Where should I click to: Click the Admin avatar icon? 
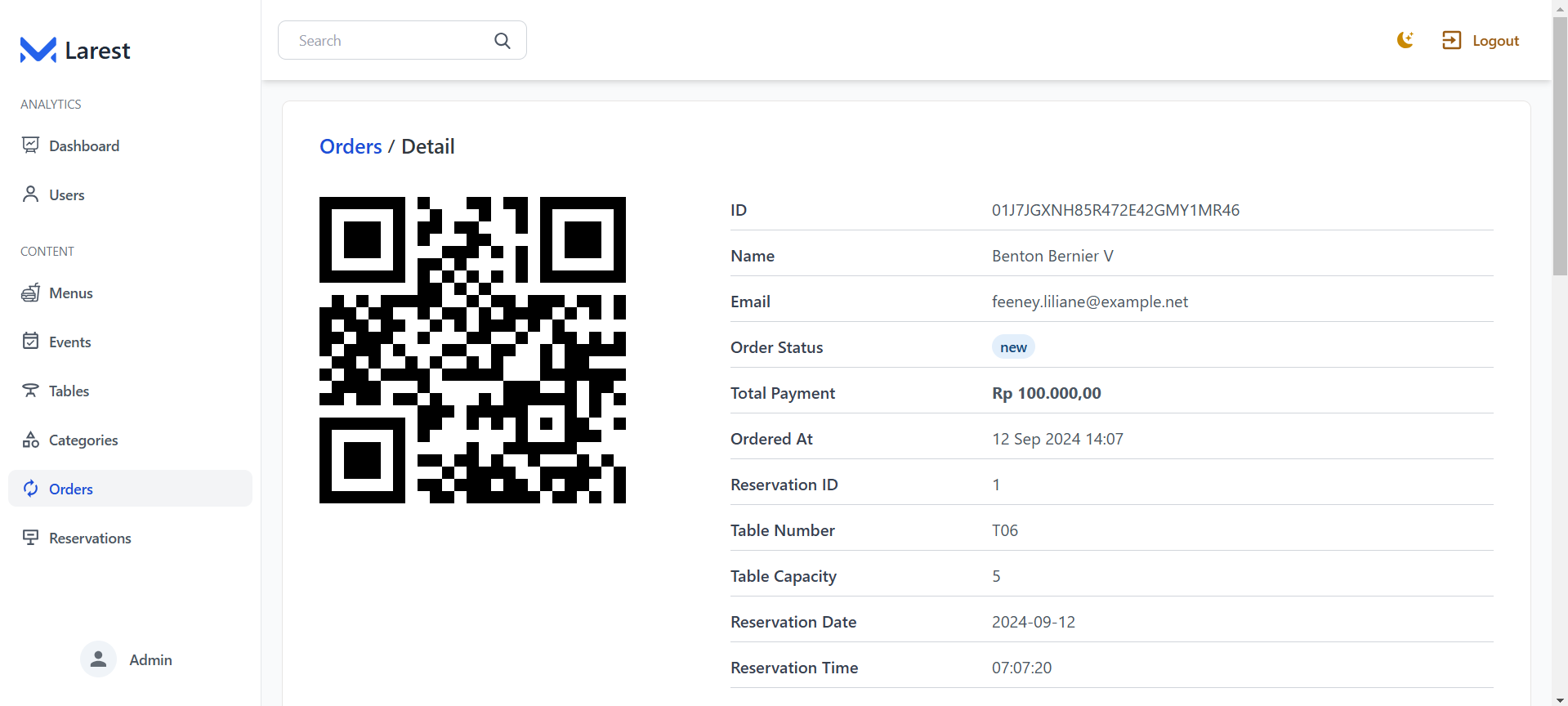coord(98,659)
